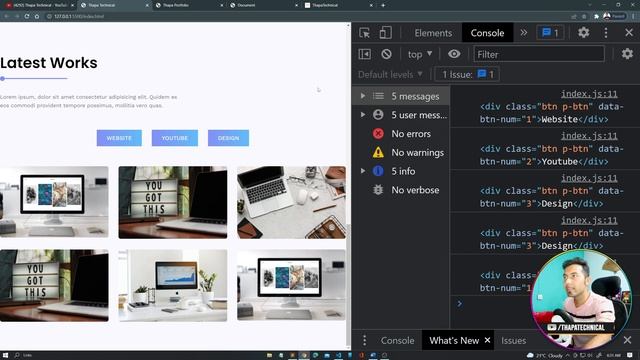The width and height of the screenshot is (640, 360).
Task: Click the DESIGN portfolio filter button
Action: tap(228, 138)
